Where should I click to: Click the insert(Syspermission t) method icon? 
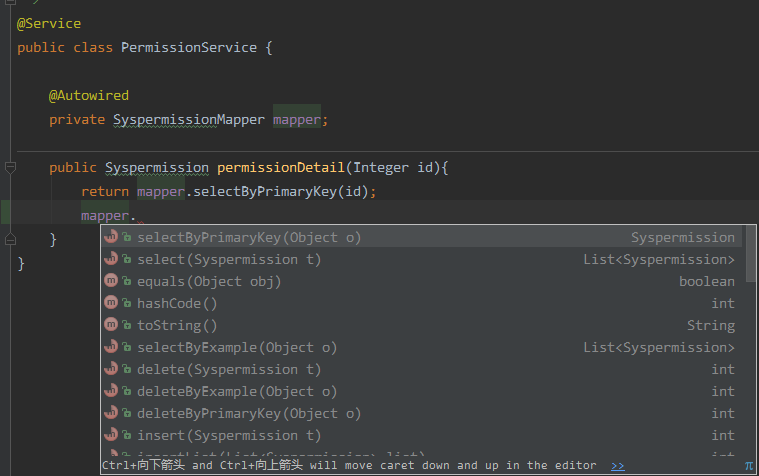111,436
